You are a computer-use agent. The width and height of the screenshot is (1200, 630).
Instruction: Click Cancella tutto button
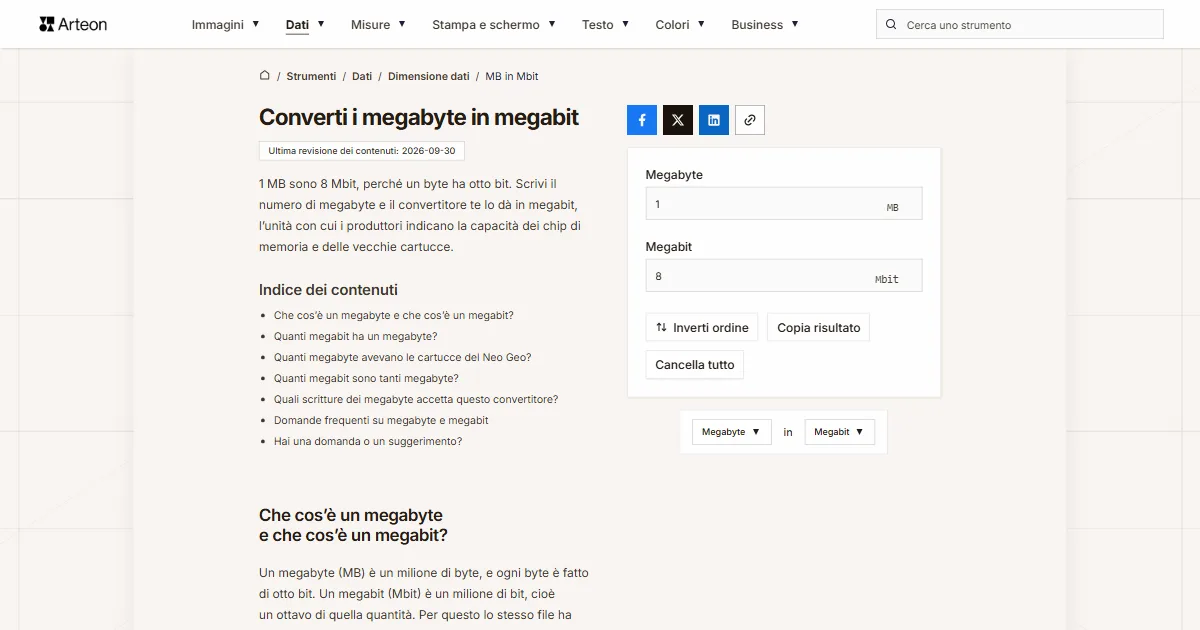coord(695,365)
